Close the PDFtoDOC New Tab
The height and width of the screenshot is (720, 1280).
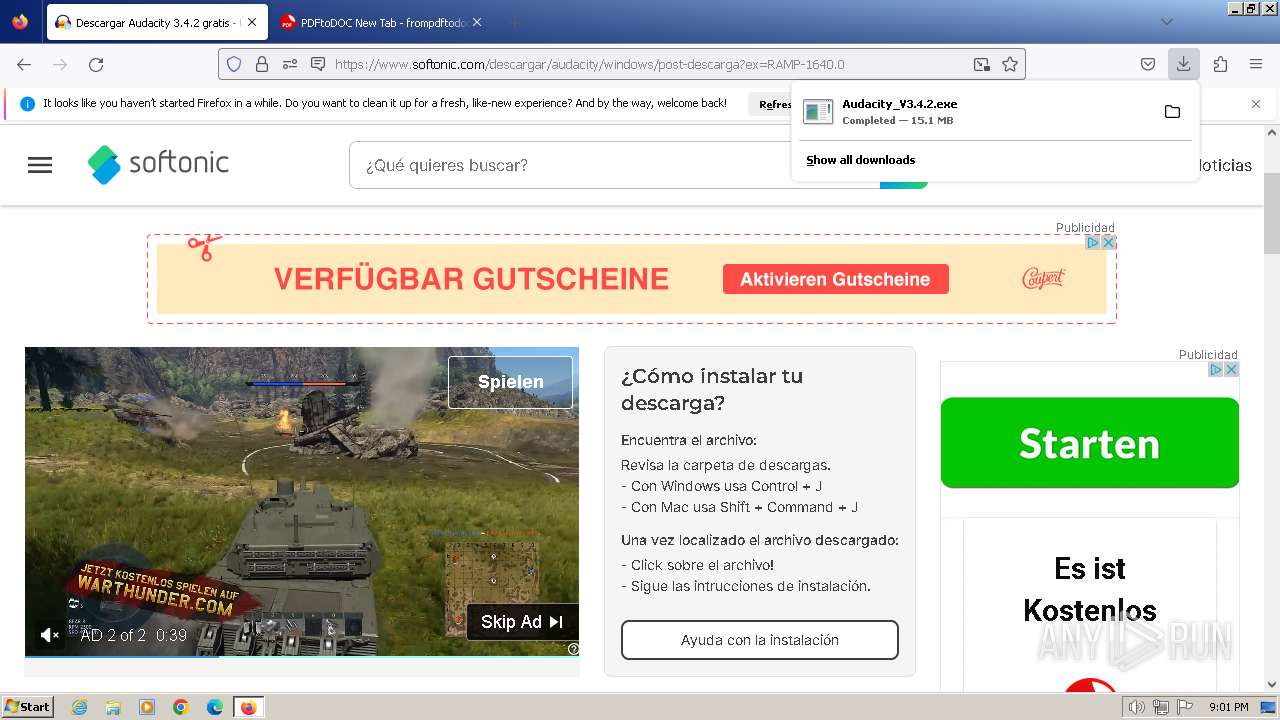[477, 22]
